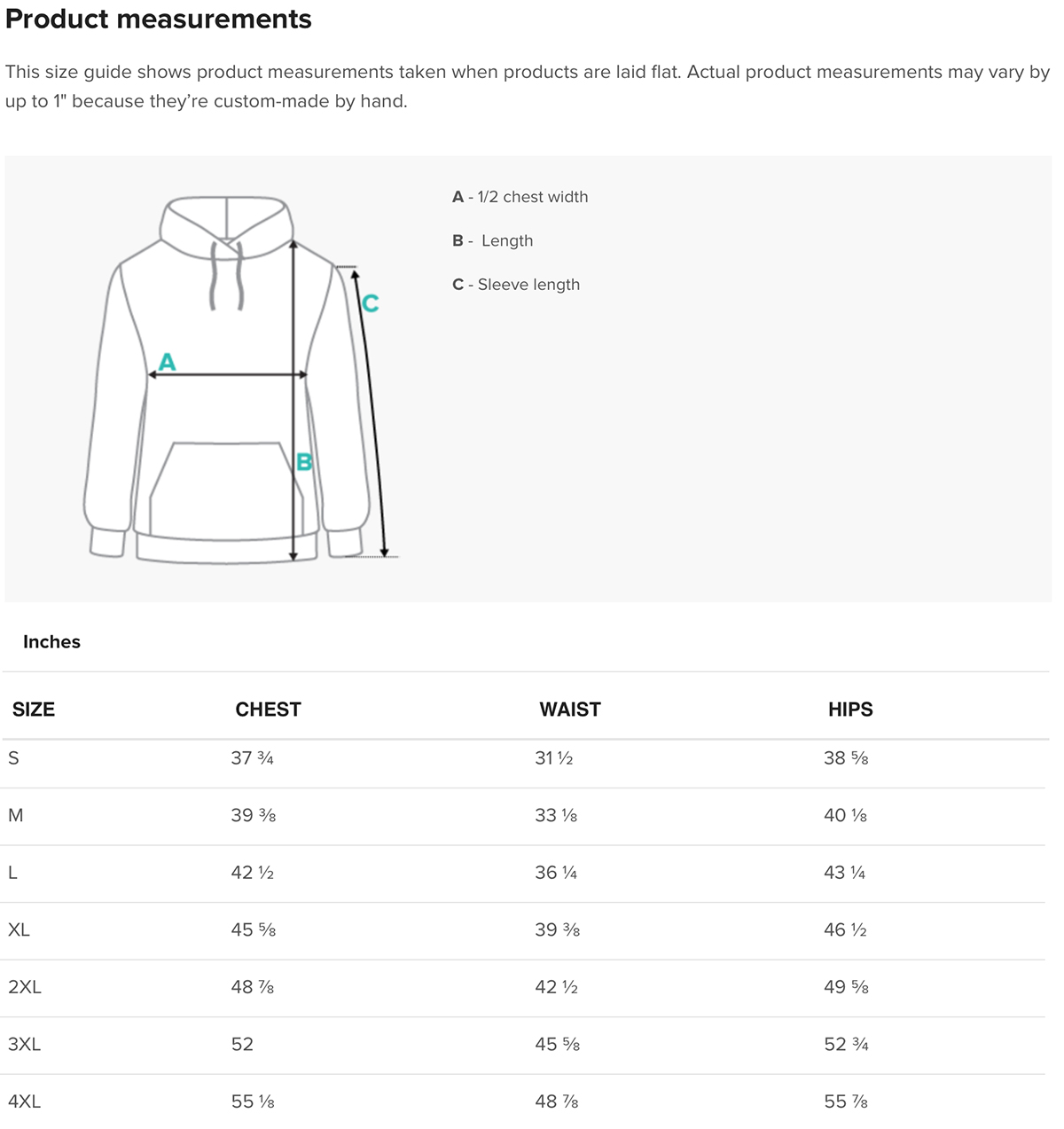This screenshot has height=1129, width=1064.
Task: Select the 4XL size row label
Action: click(24, 1102)
